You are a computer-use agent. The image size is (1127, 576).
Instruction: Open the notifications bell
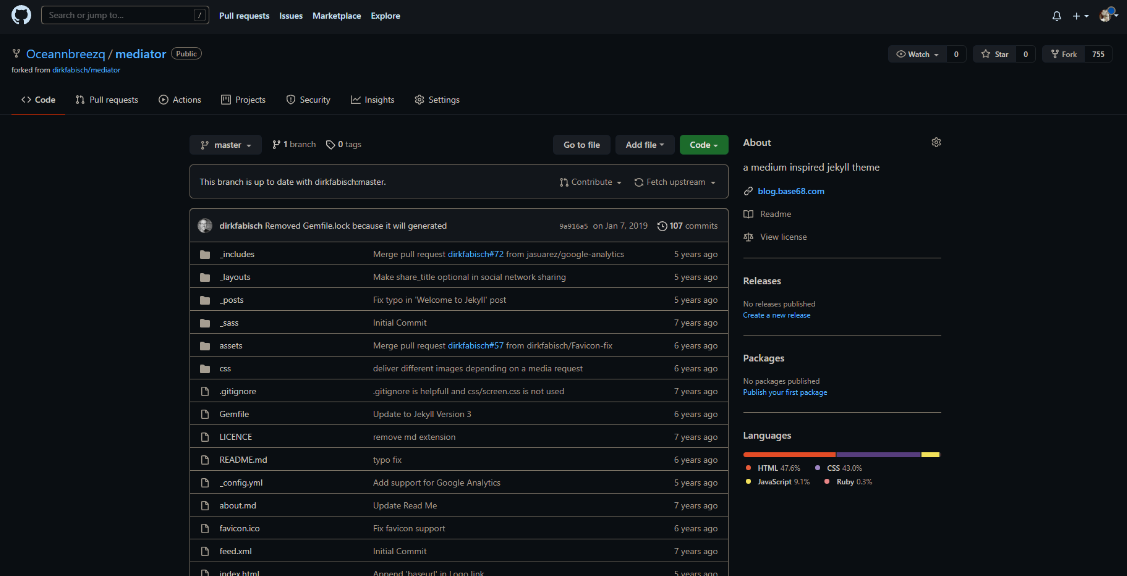[x=1057, y=16]
